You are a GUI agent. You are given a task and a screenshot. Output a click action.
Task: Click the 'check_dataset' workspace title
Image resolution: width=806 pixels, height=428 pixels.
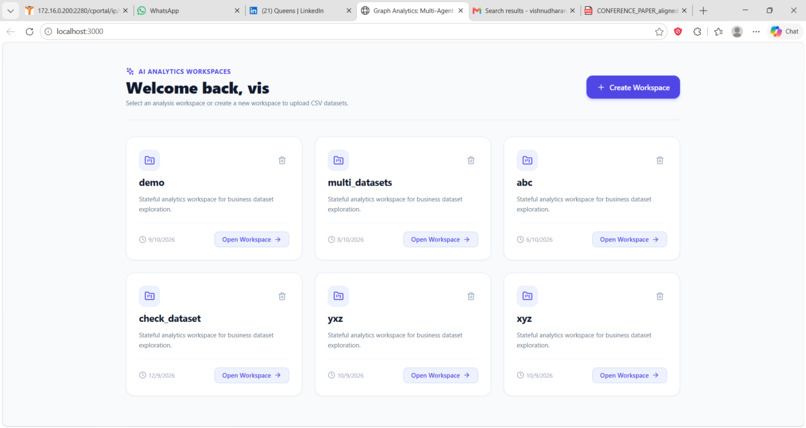click(x=170, y=319)
